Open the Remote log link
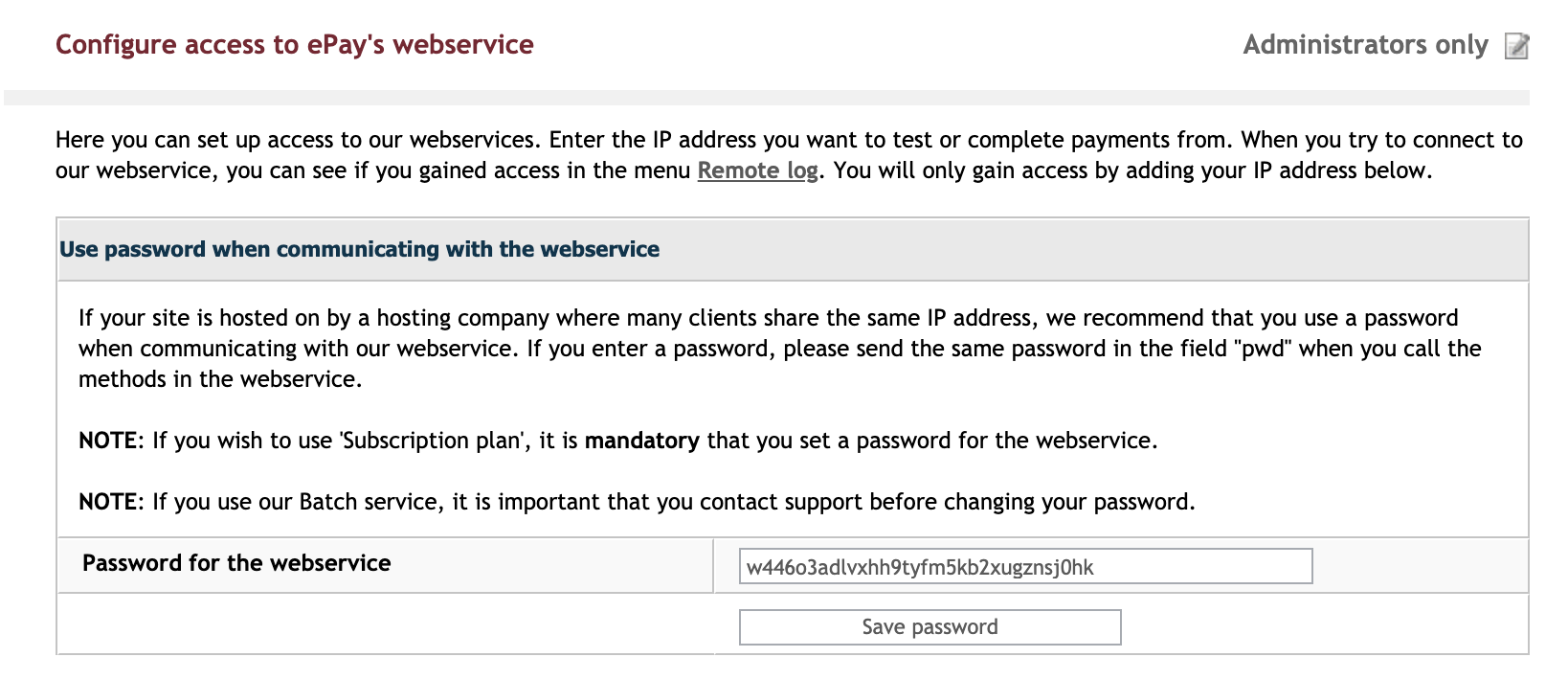Image resolution: width=1568 pixels, height=680 pixels. [757, 170]
